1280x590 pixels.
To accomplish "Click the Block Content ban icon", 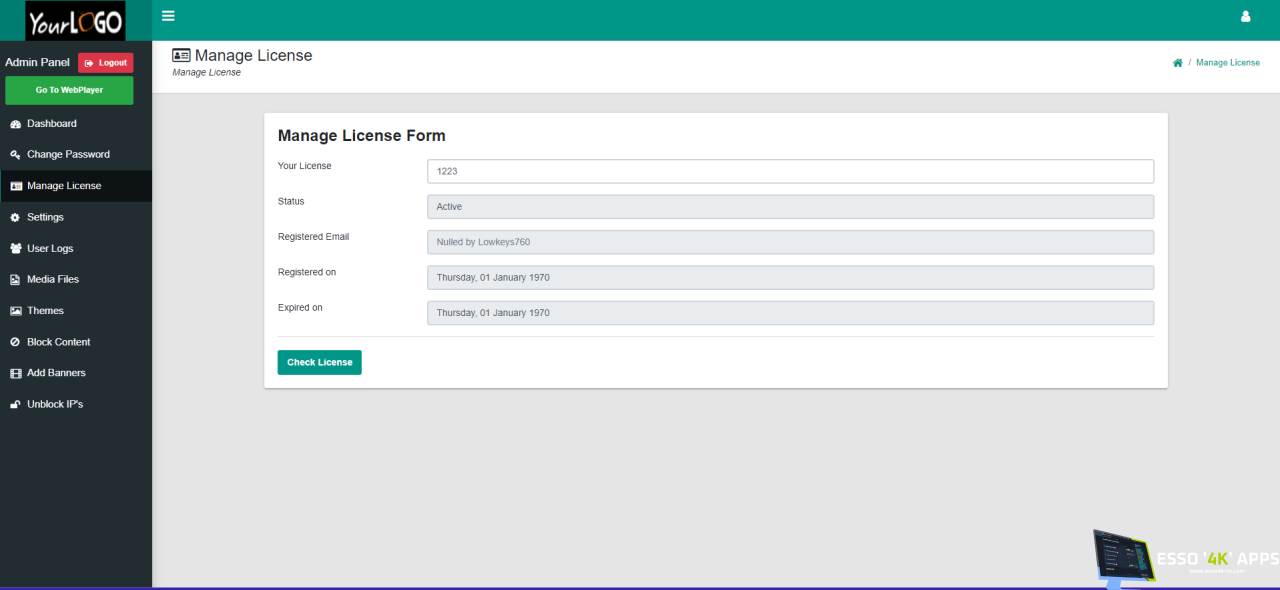I will click(15, 342).
